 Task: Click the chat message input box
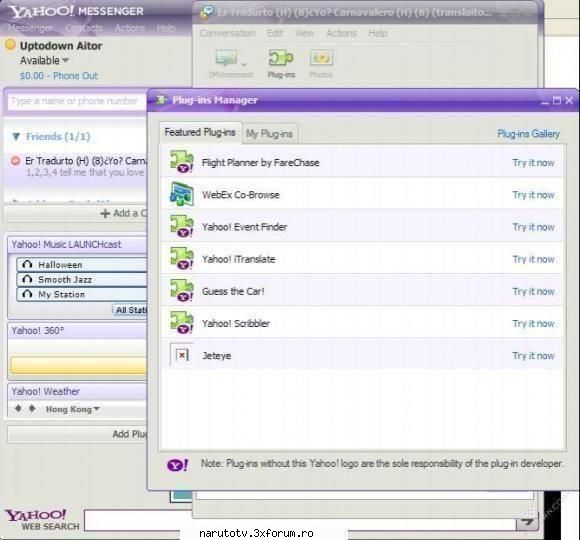click(x=365, y=495)
